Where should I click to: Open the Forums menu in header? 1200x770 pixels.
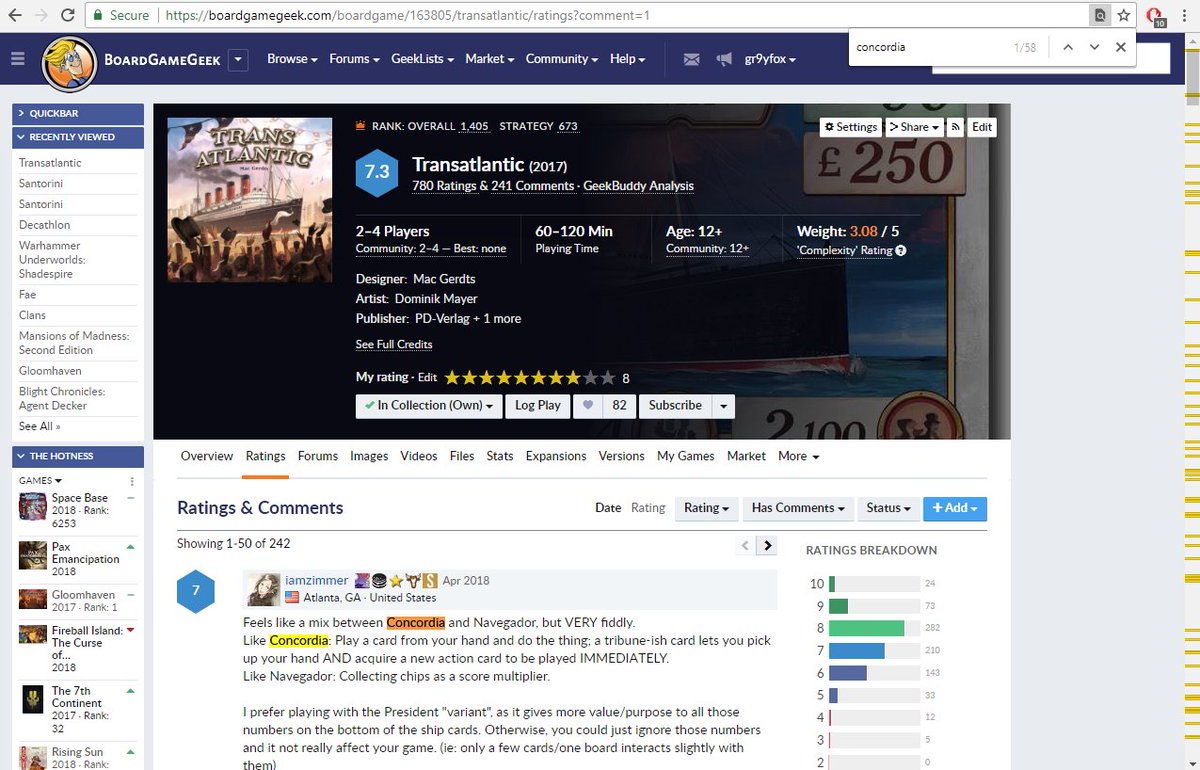(x=354, y=59)
